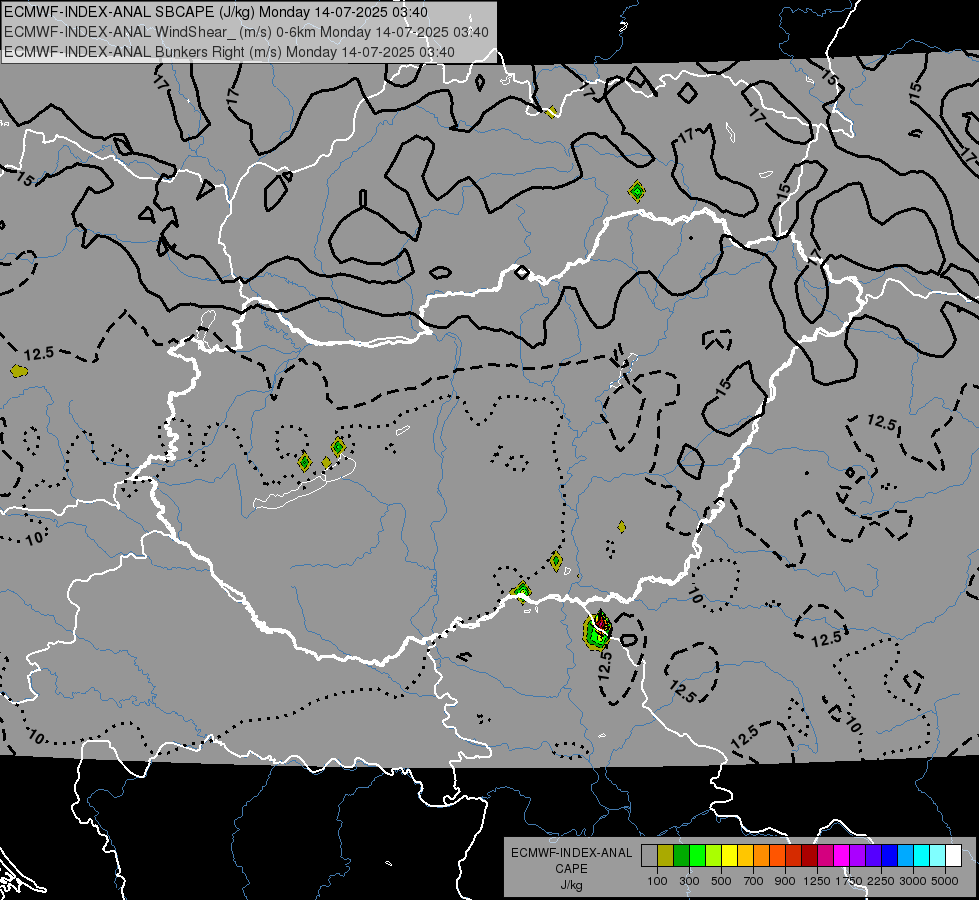Select the bright green swatch starting at 300
Viewport: 979px width, 900px height.
pyautogui.click(x=697, y=855)
